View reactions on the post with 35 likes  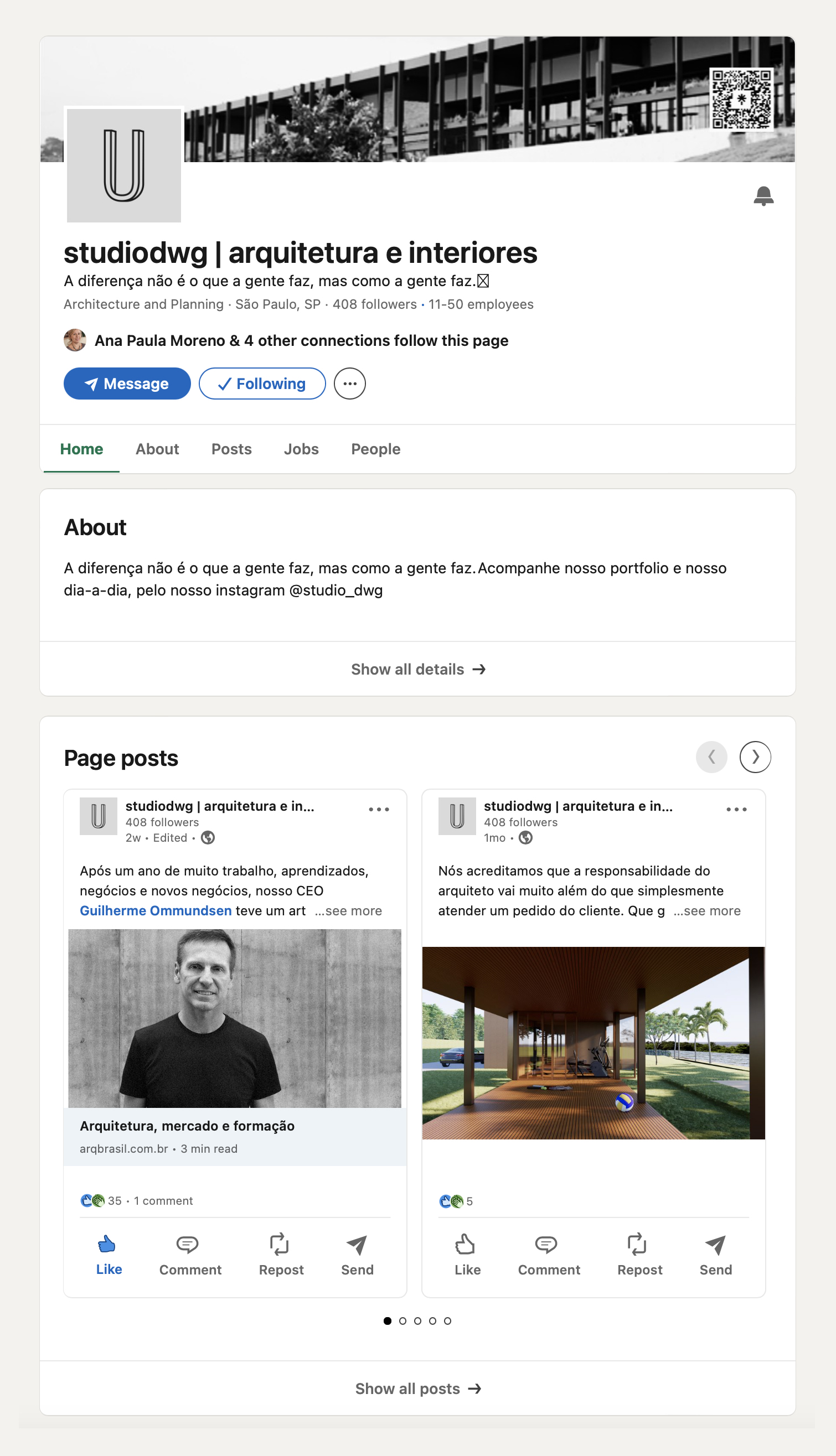[x=101, y=1201]
